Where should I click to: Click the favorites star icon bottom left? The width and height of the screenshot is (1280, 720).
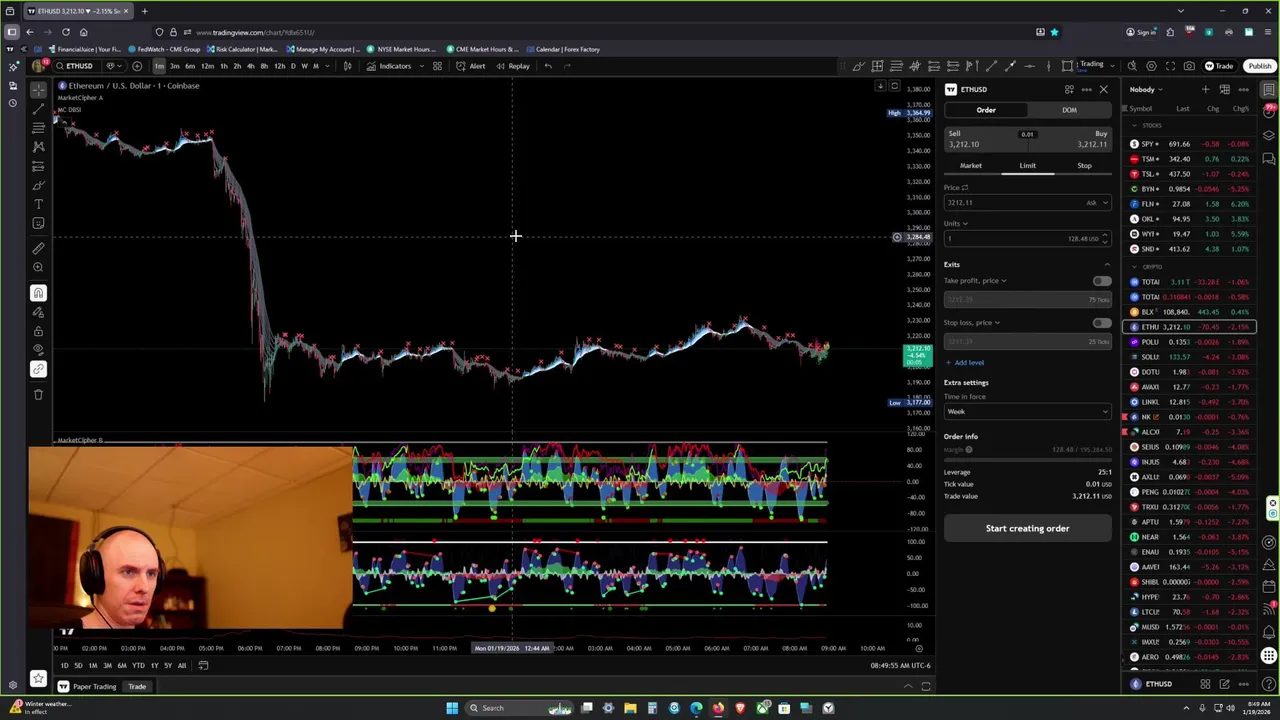tap(38, 679)
